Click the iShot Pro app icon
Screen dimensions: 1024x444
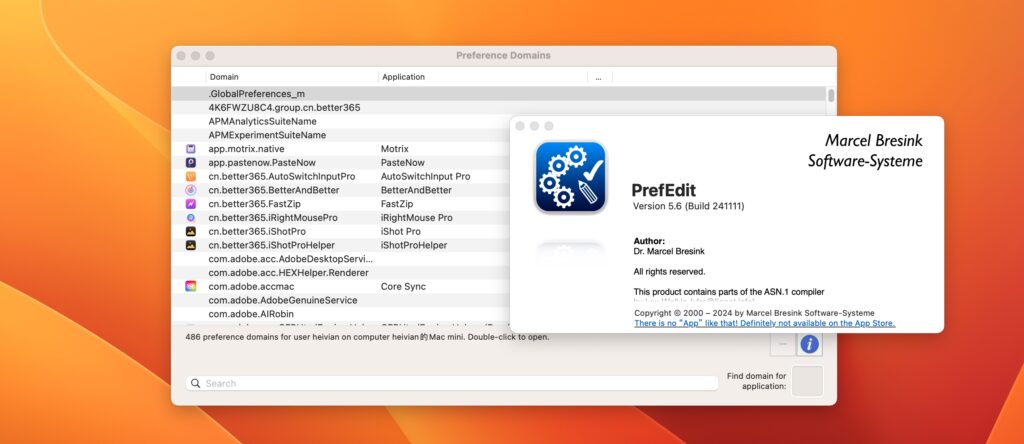pos(191,231)
